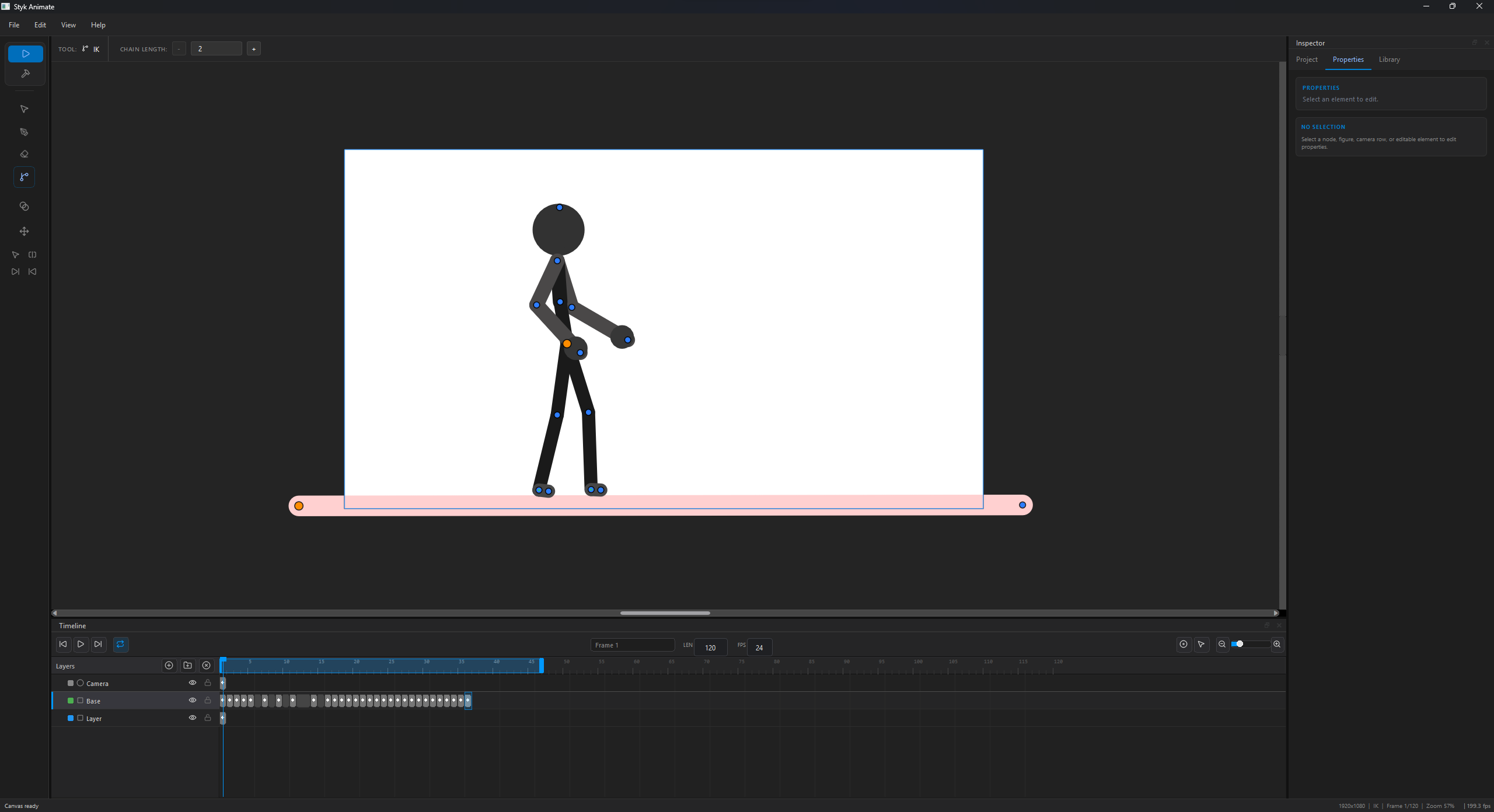1494x812 pixels.
Task: Select the Eraser tool
Action: 24,153
